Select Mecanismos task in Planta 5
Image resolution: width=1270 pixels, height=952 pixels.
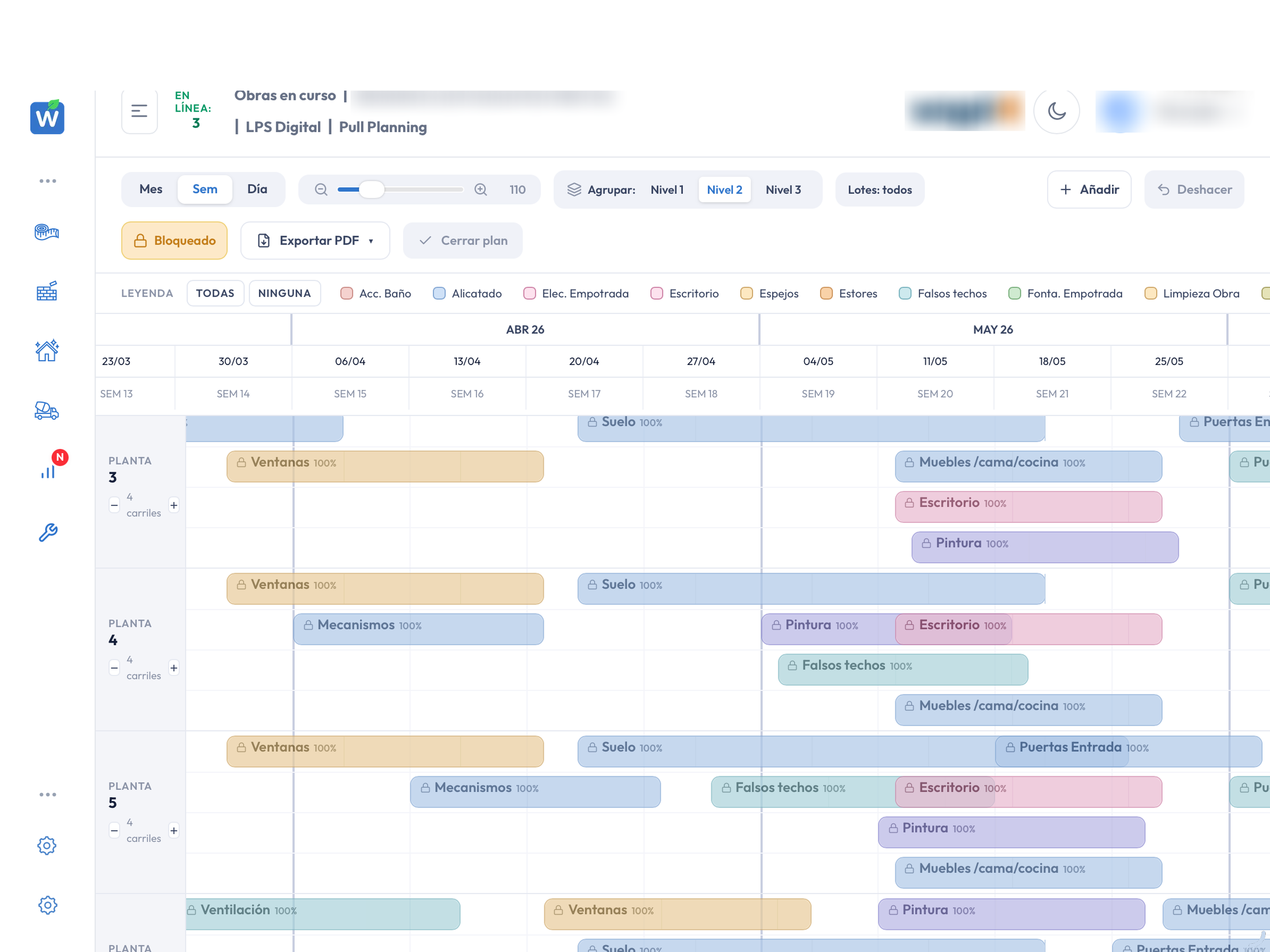point(535,792)
